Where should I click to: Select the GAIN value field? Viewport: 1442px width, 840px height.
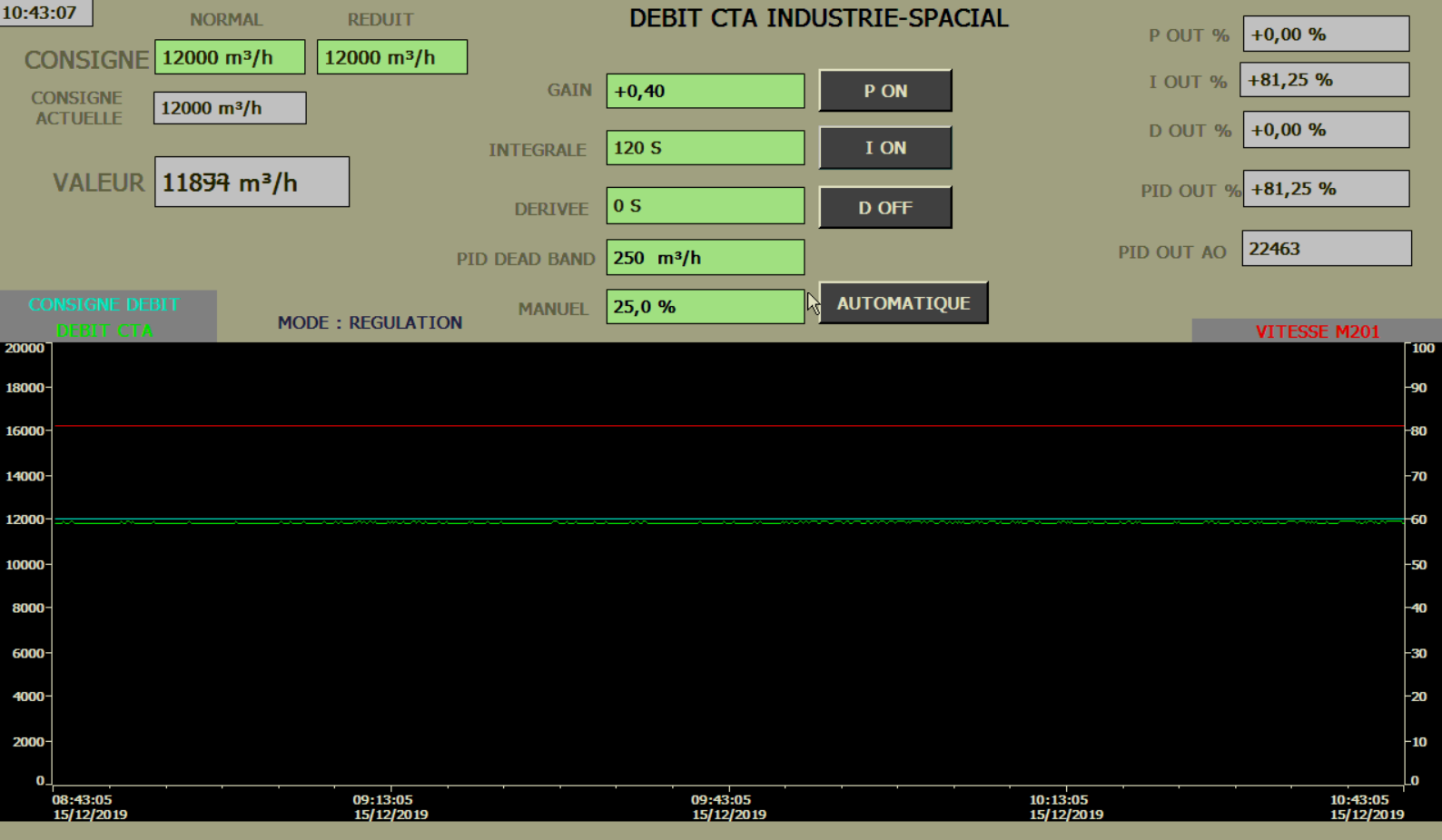tap(705, 91)
